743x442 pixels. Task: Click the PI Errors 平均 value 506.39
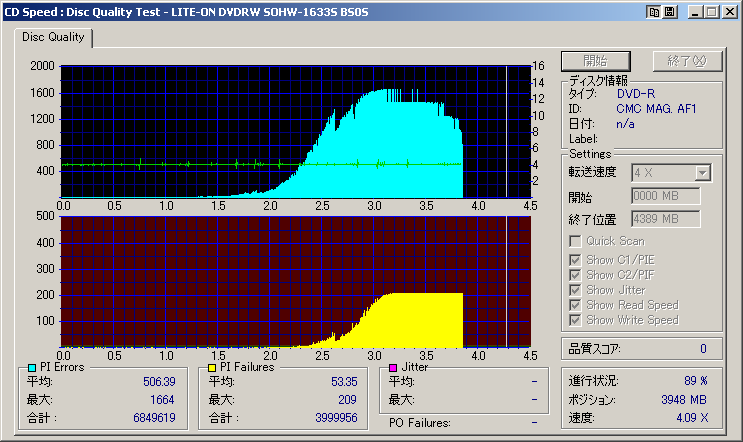[x=159, y=382]
